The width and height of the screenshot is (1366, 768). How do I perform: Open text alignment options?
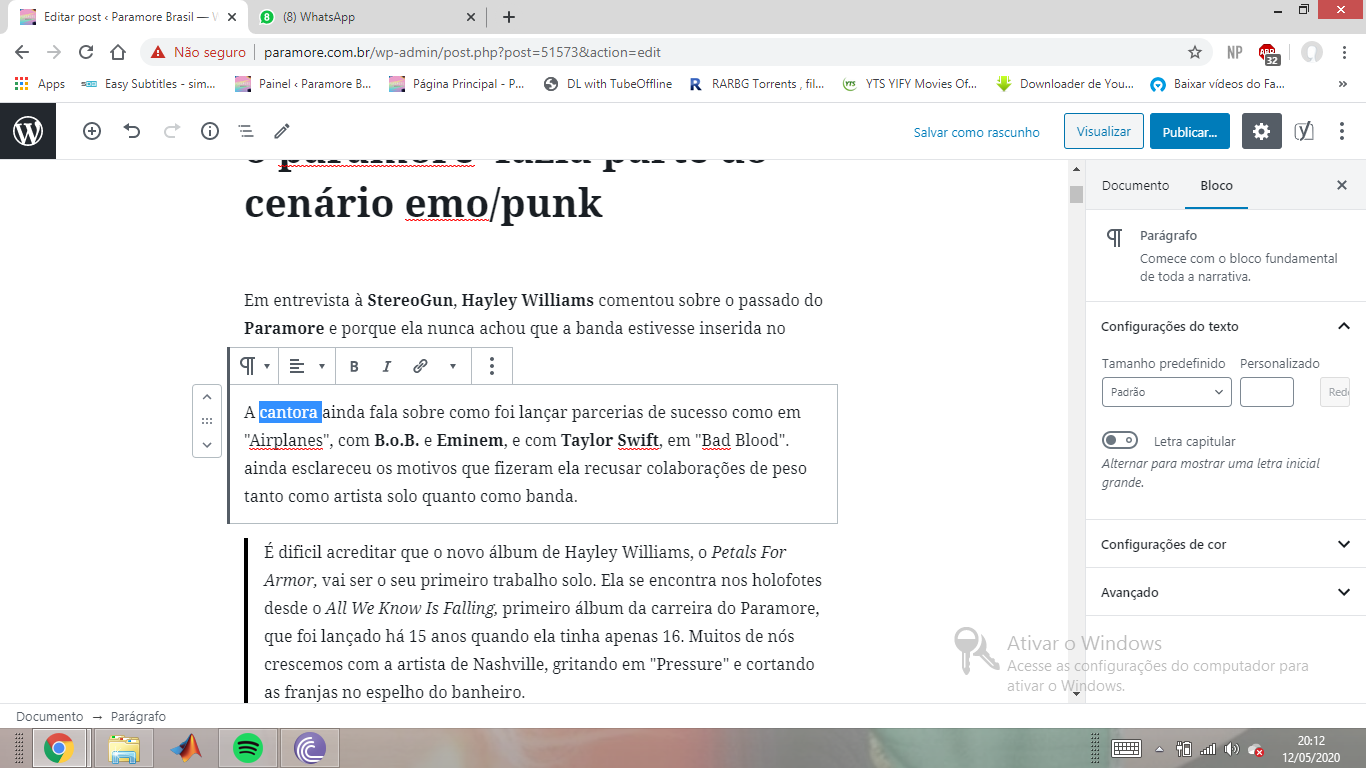coord(307,366)
